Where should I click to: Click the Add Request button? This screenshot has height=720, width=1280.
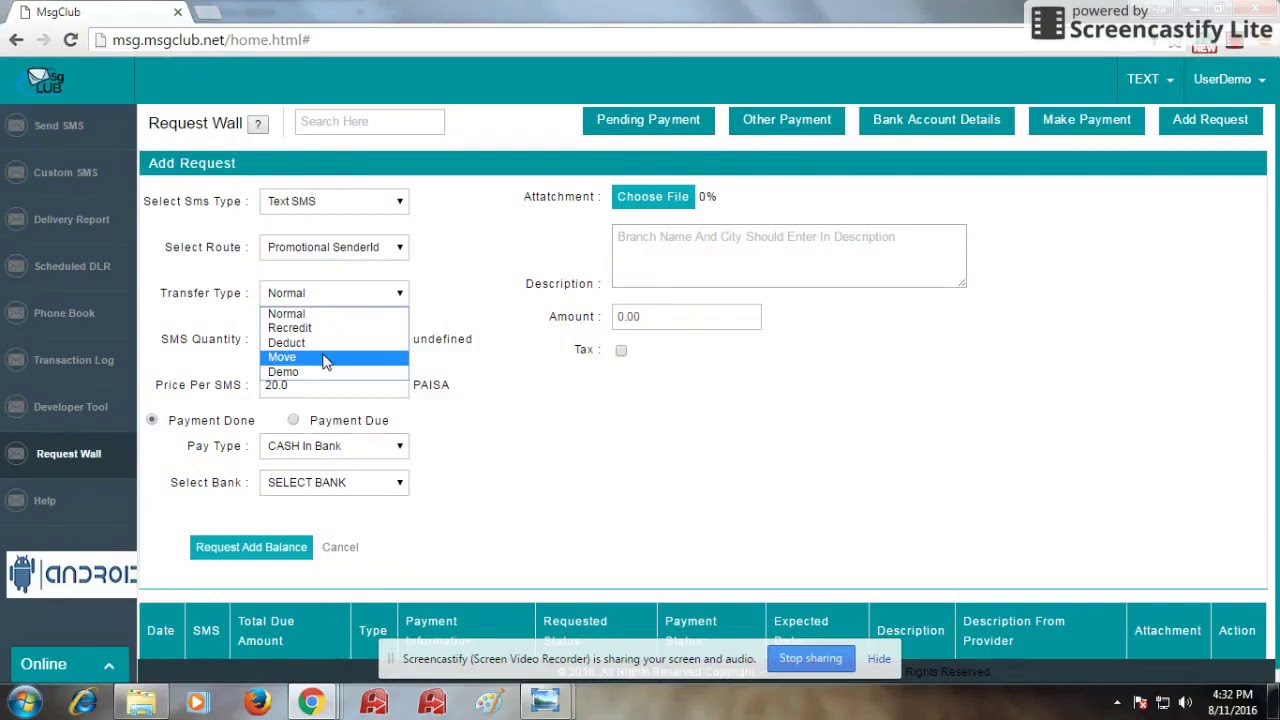pos(1210,120)
